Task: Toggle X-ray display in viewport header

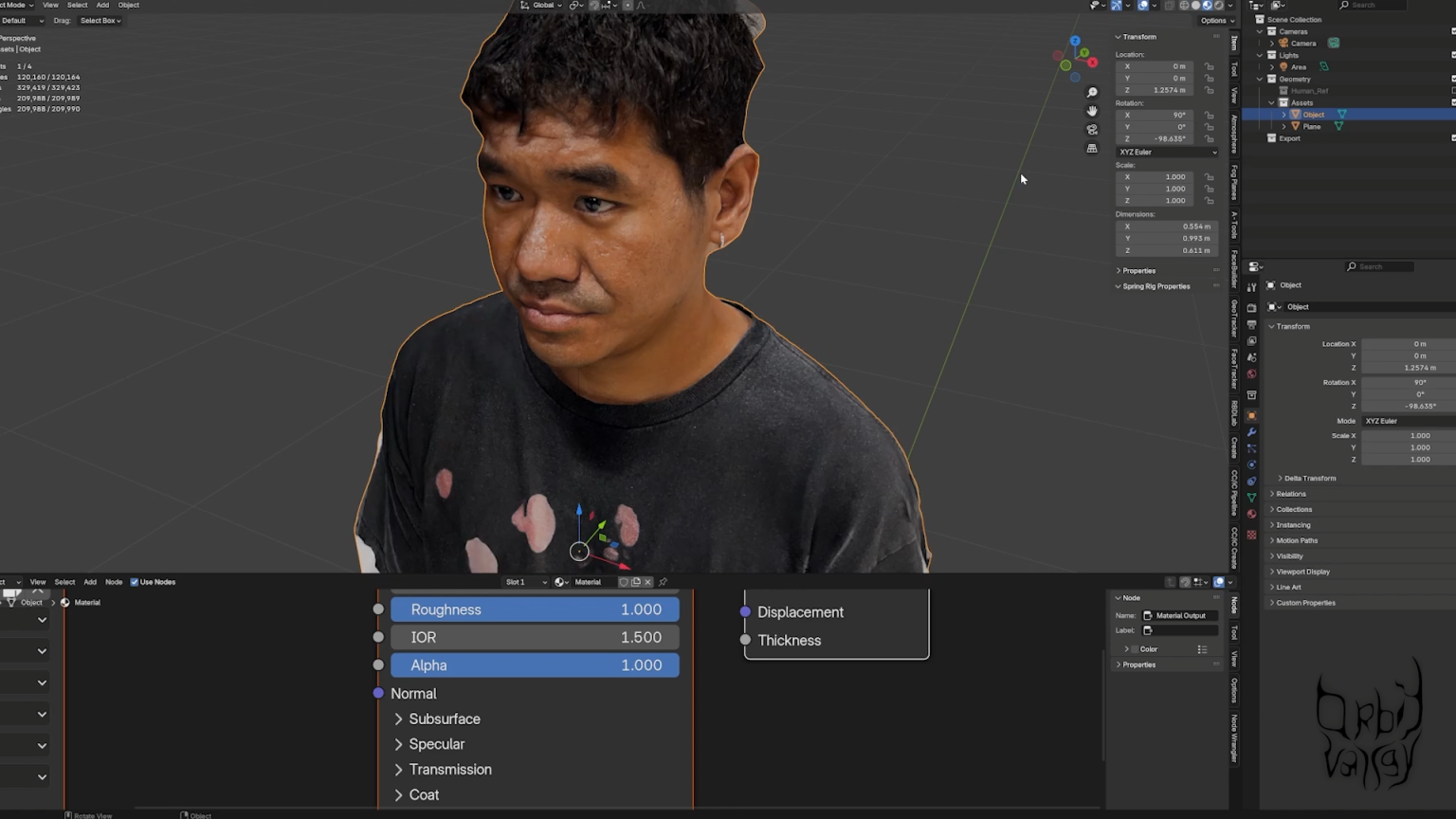Action: (x=1171, y=6)
